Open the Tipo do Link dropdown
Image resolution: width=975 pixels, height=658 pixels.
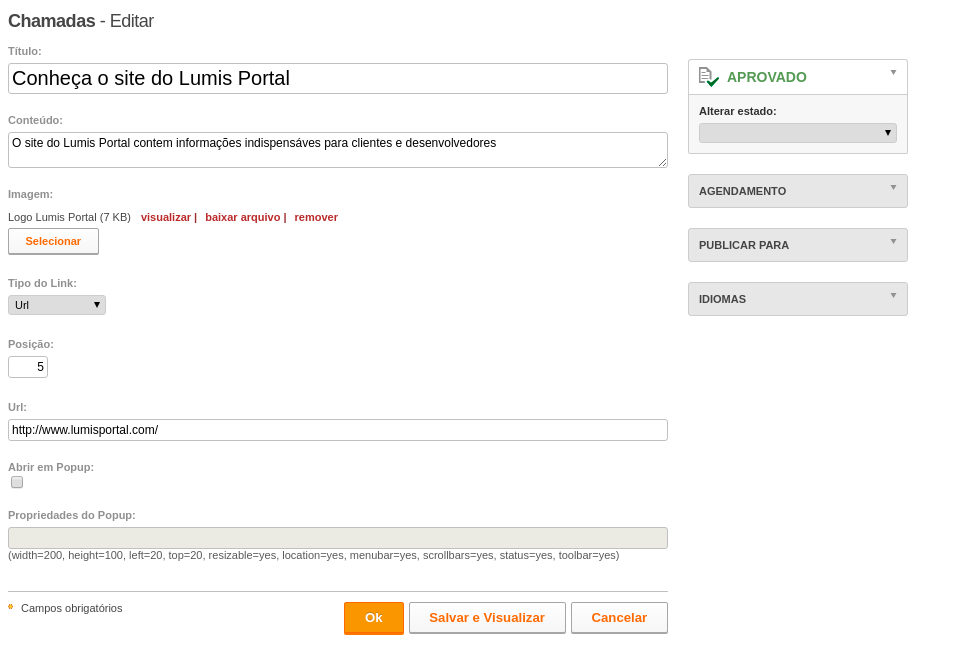57,305
